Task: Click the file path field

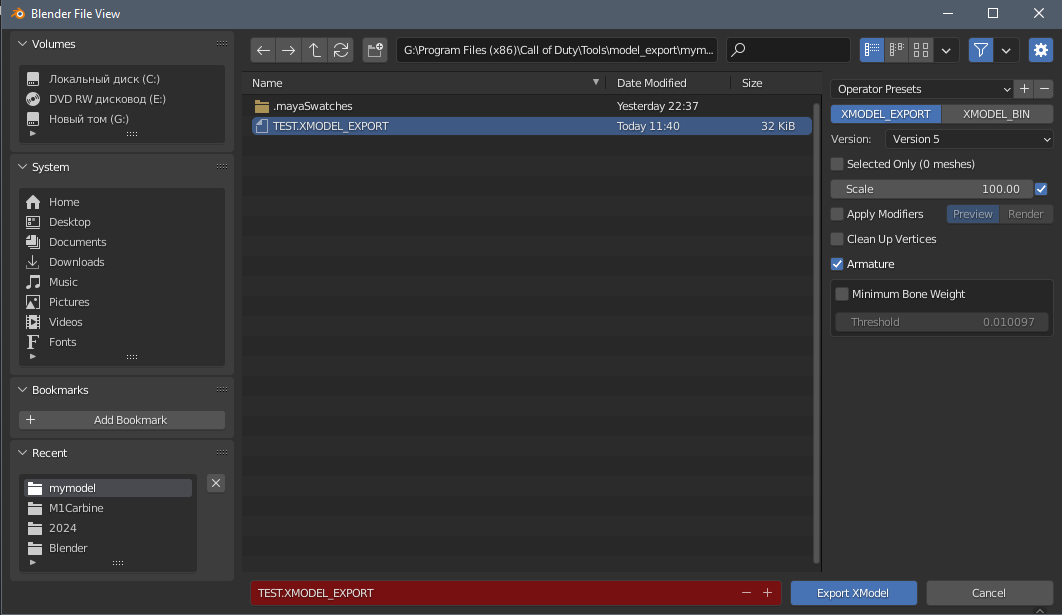Action: point(557,50)
